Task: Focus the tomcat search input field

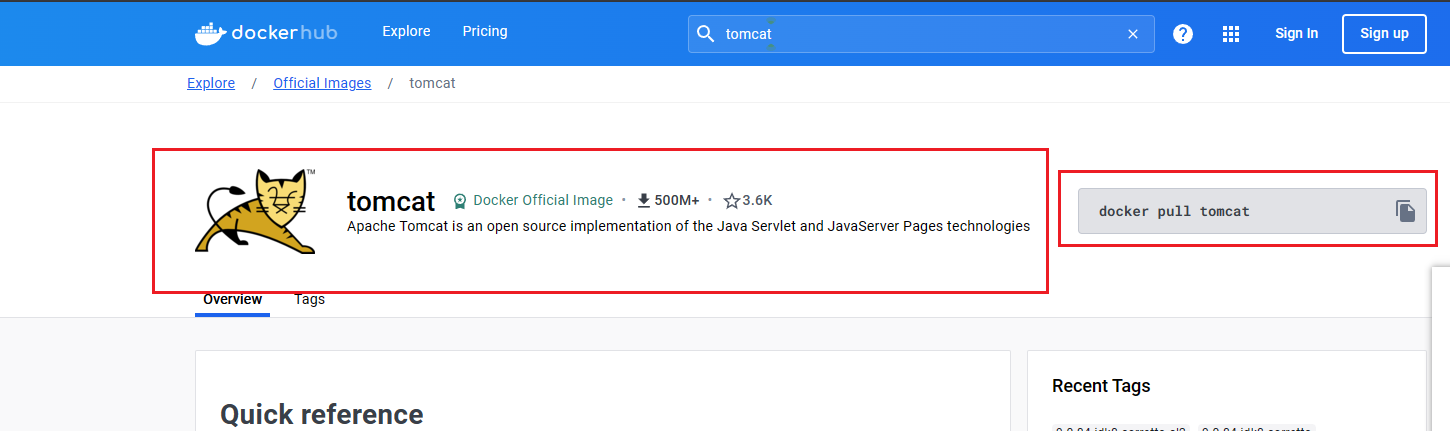Action: [920, 34]
